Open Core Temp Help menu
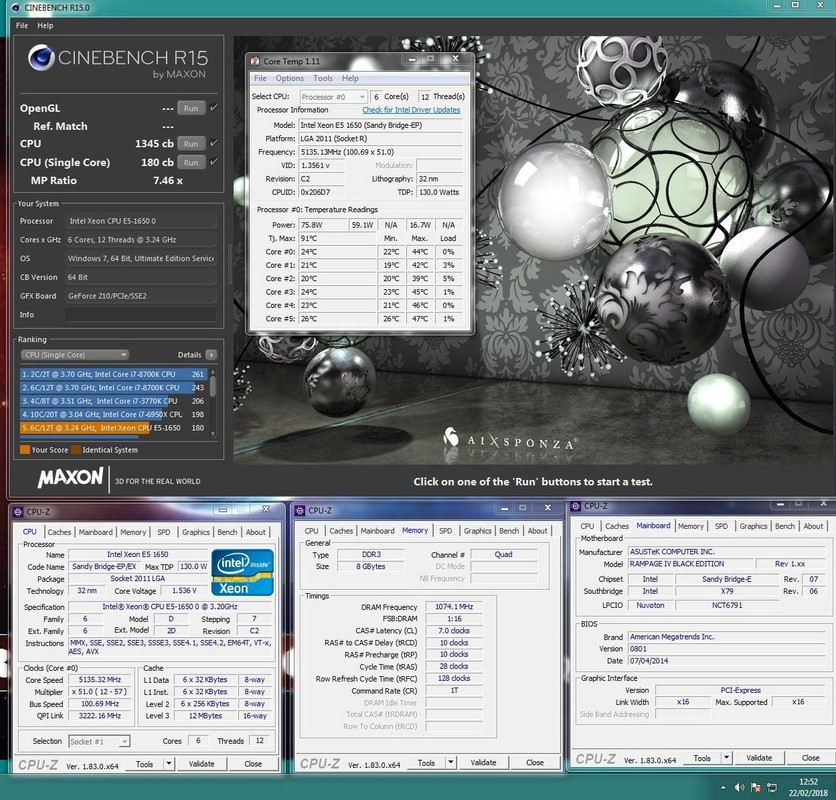836x800 pixels. point(350,78)
